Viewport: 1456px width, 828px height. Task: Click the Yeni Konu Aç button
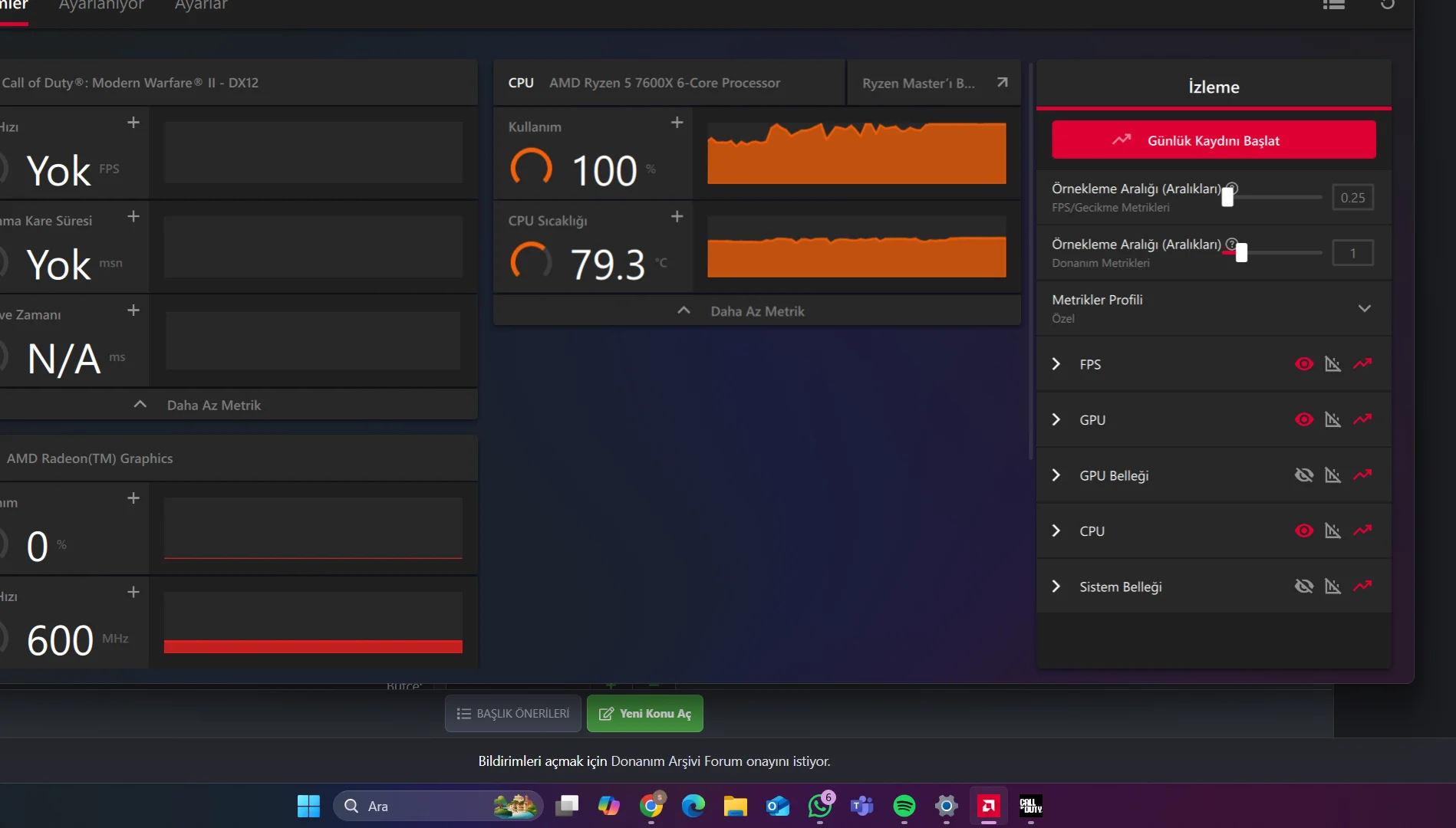point(645,714)
